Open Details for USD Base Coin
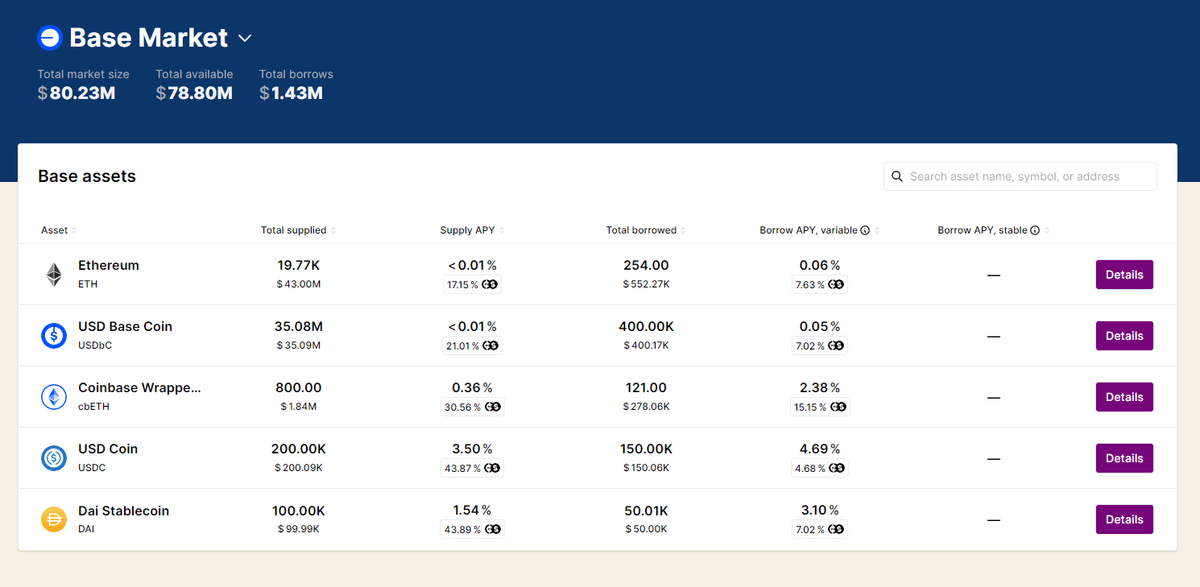 1124,336
